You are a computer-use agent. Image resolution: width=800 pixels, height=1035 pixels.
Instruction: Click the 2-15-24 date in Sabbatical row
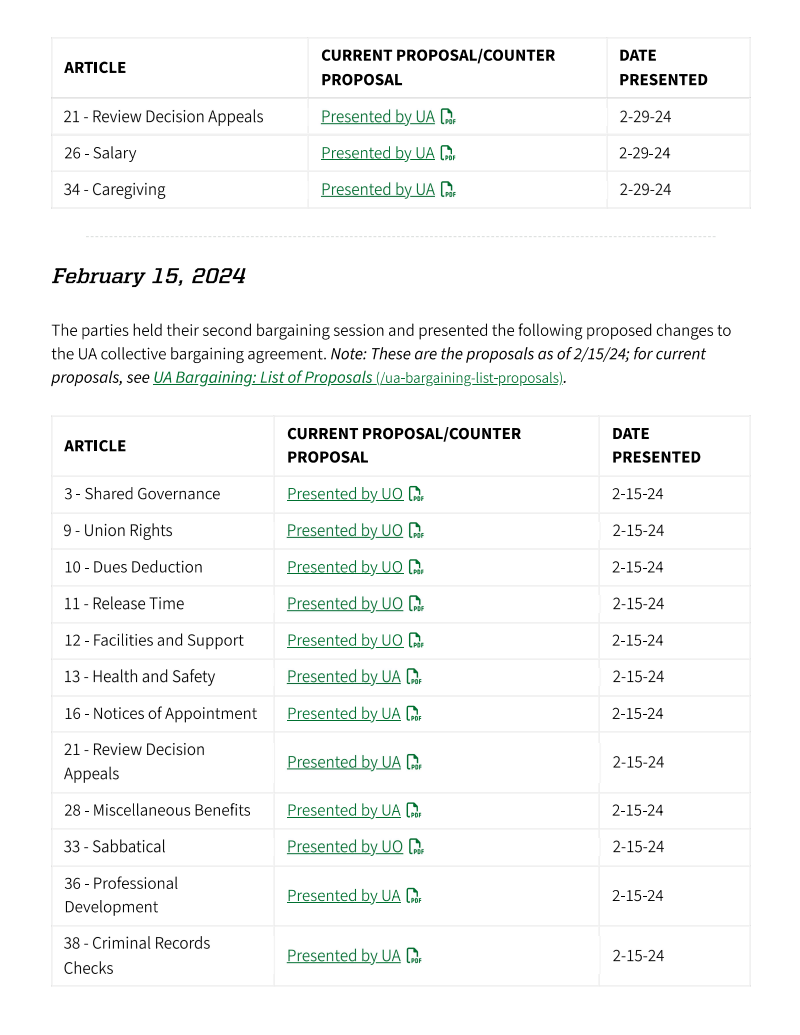pyautogui.click(x=638, y=847)
